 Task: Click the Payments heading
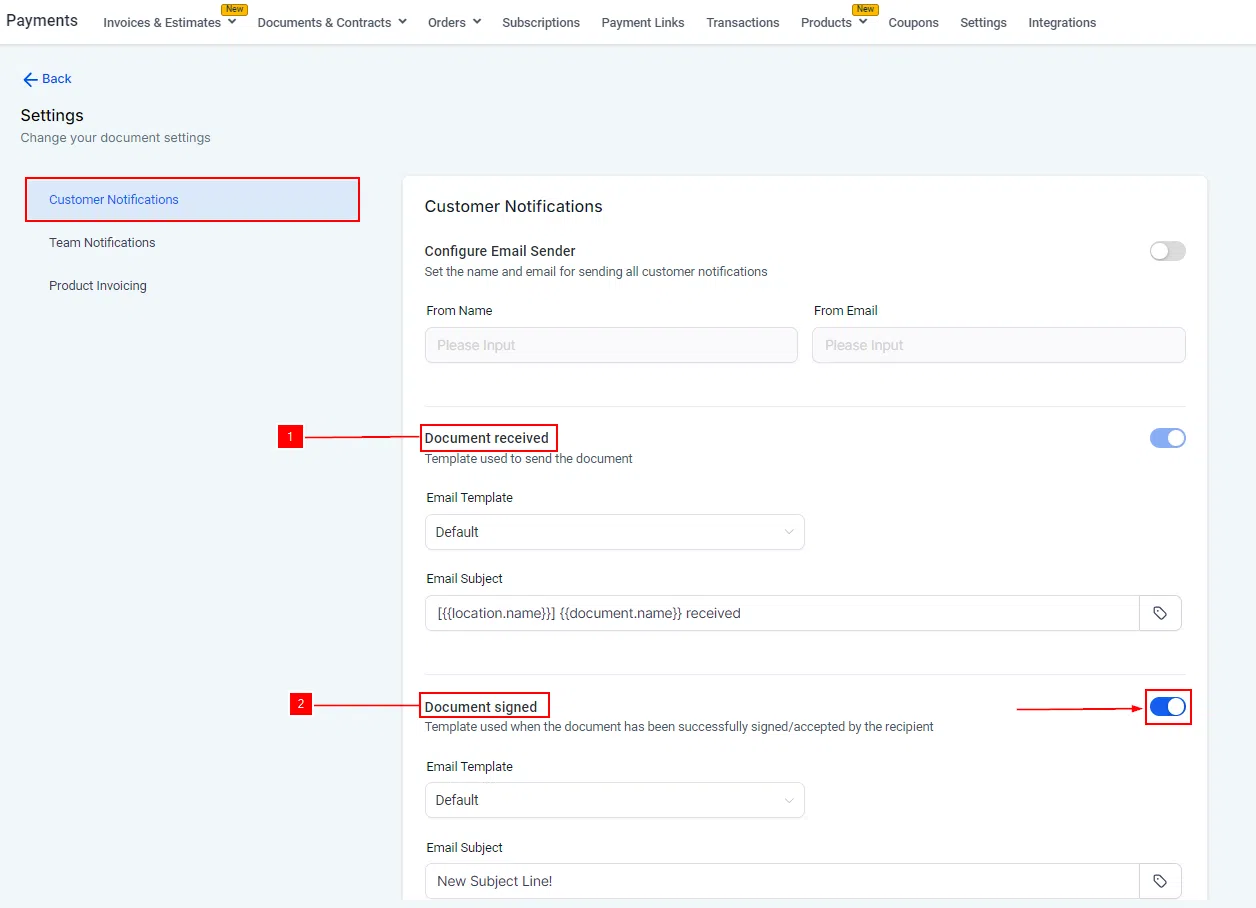(x=42, y=20)
